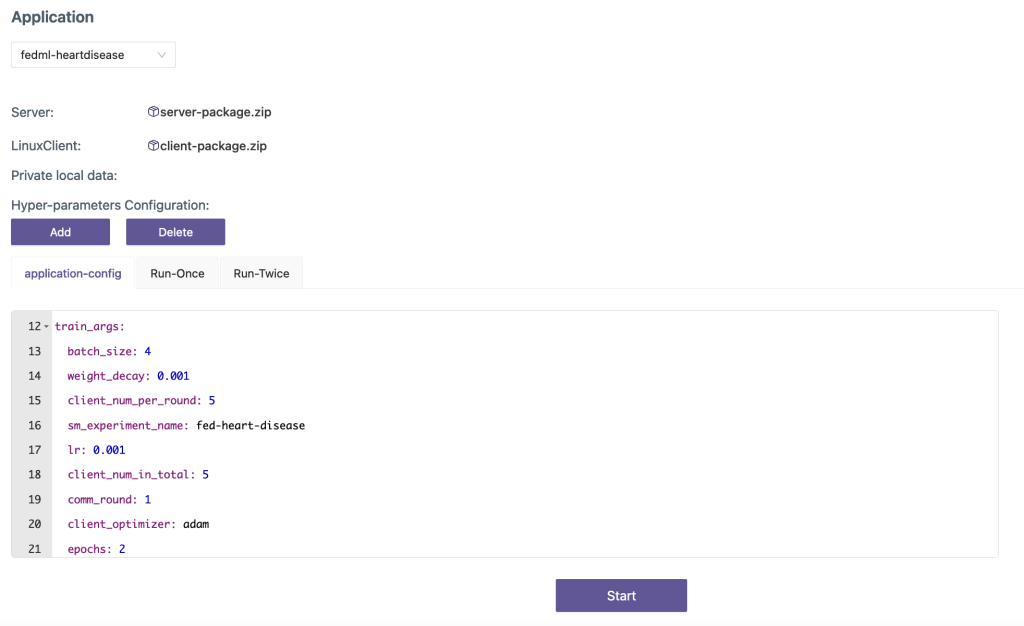This screenshot has height=626, width=1024.
Task: Open the client-package.zip file link
Action: pos(214,146)
